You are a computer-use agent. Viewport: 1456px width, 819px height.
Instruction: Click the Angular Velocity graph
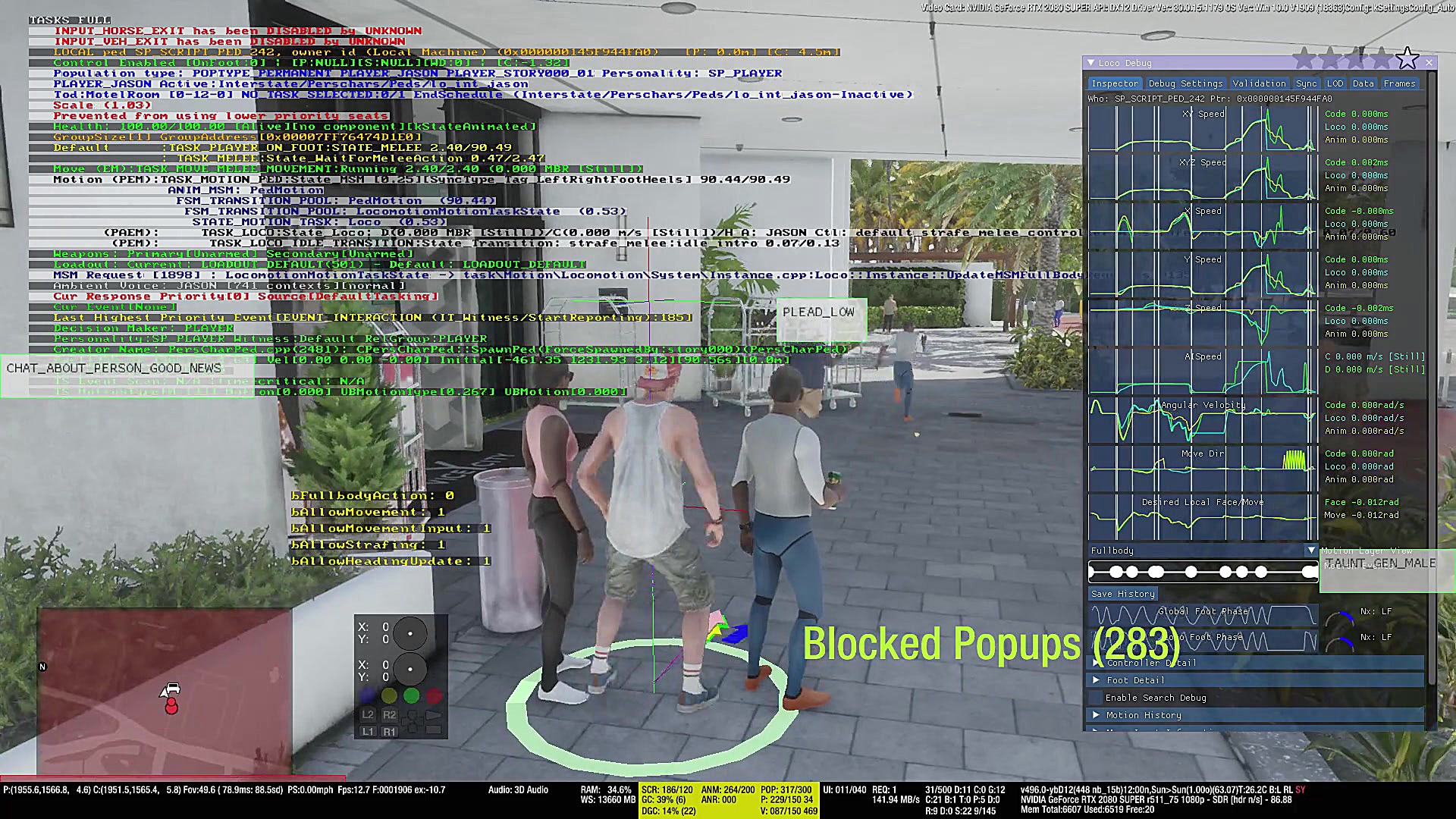[x=1203, y=420]
